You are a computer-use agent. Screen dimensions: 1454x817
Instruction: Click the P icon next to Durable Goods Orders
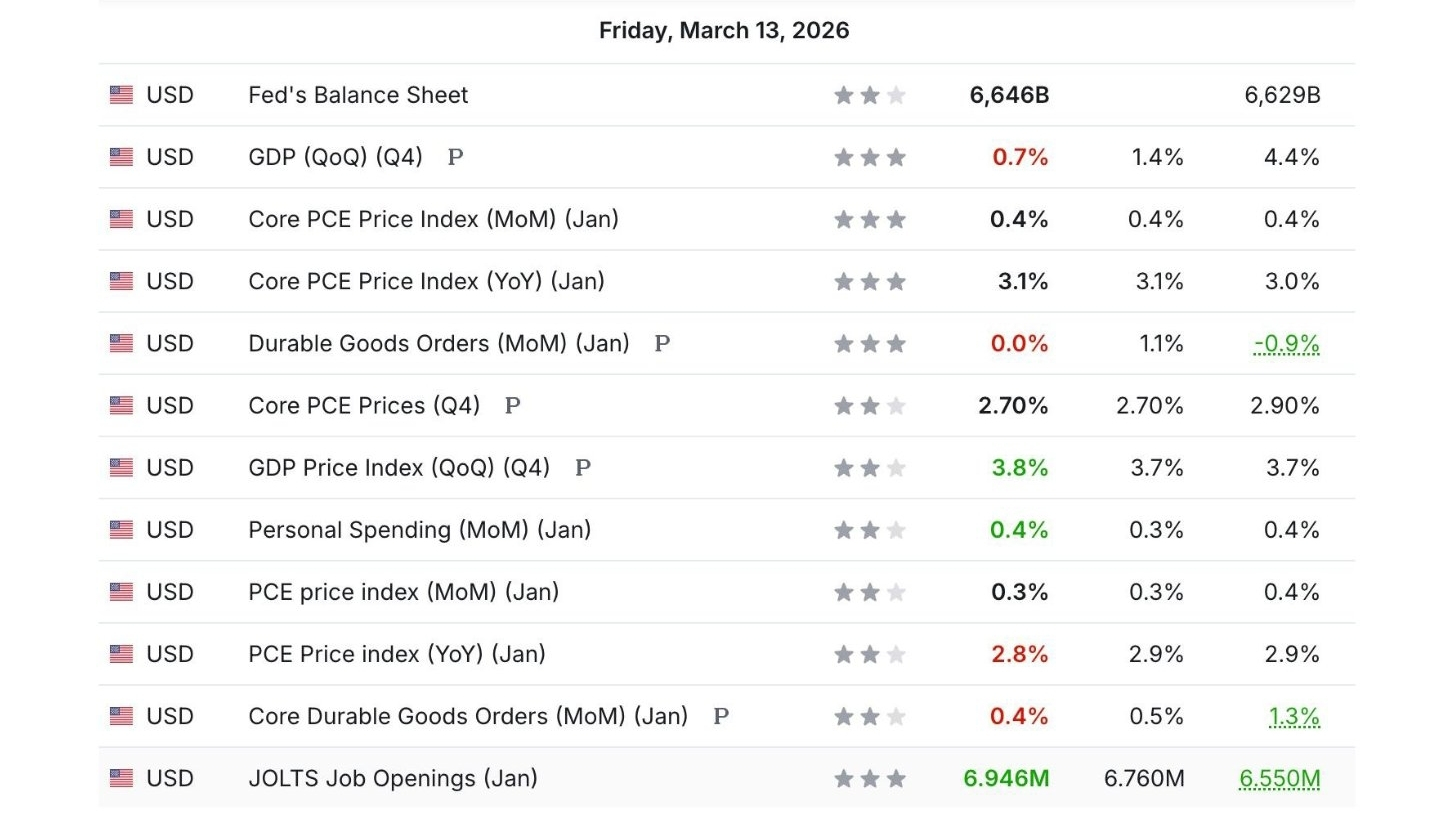click(662, 343)
